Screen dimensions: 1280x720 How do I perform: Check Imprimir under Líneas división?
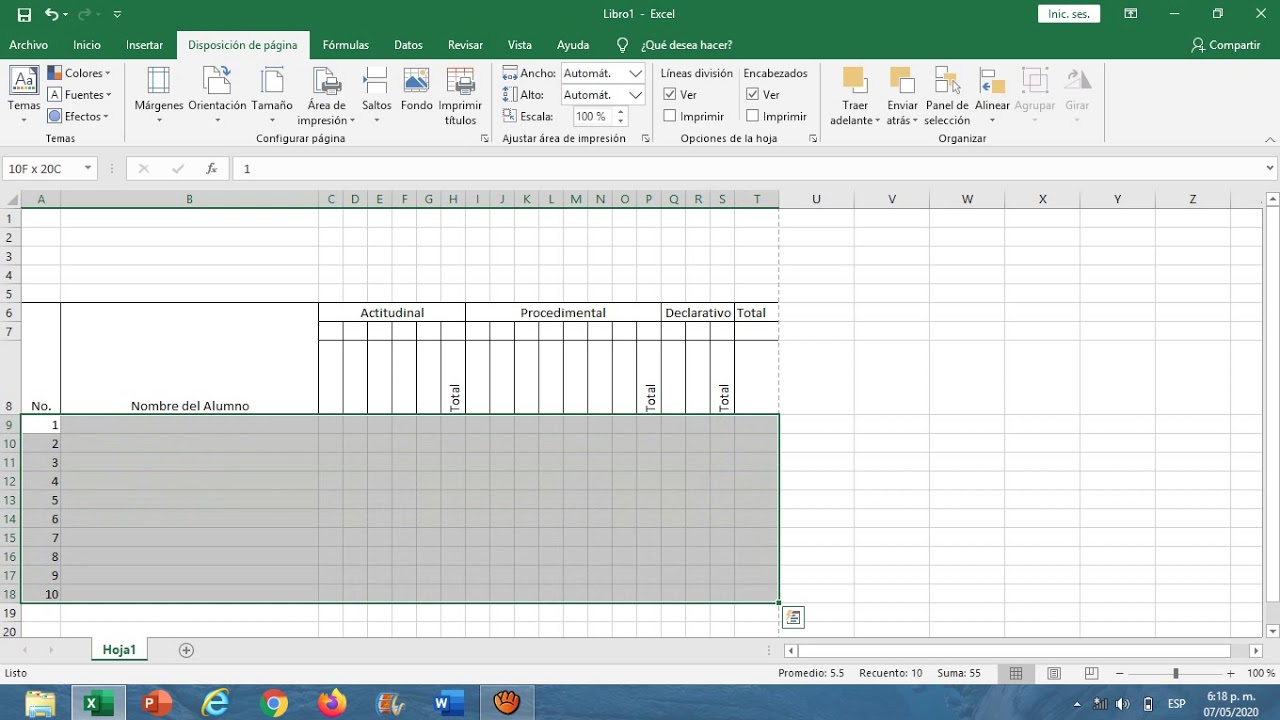(x=670, y=116)
